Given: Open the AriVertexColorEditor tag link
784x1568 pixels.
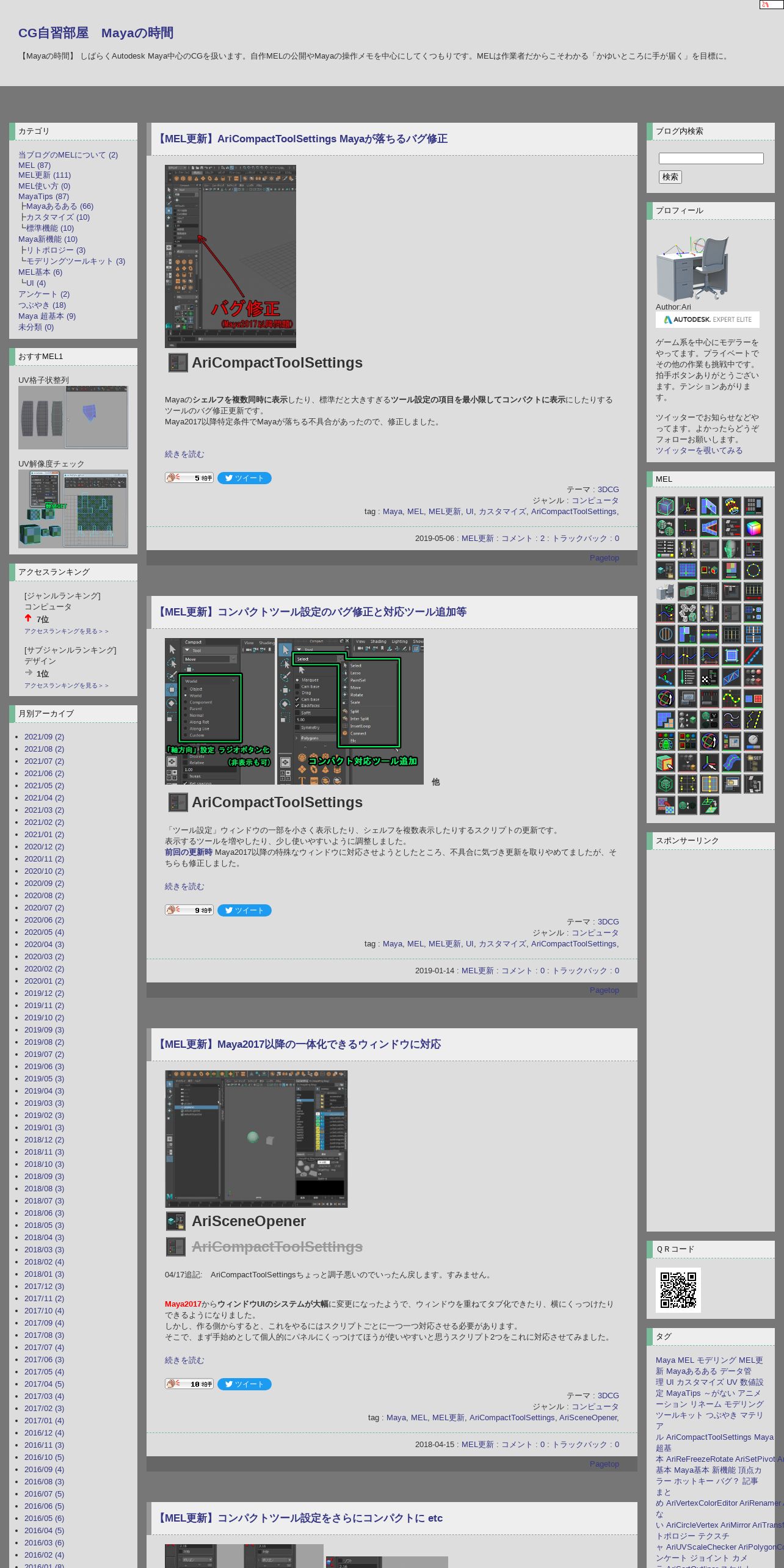Looking at the screenshot, I should (702, 1503).
